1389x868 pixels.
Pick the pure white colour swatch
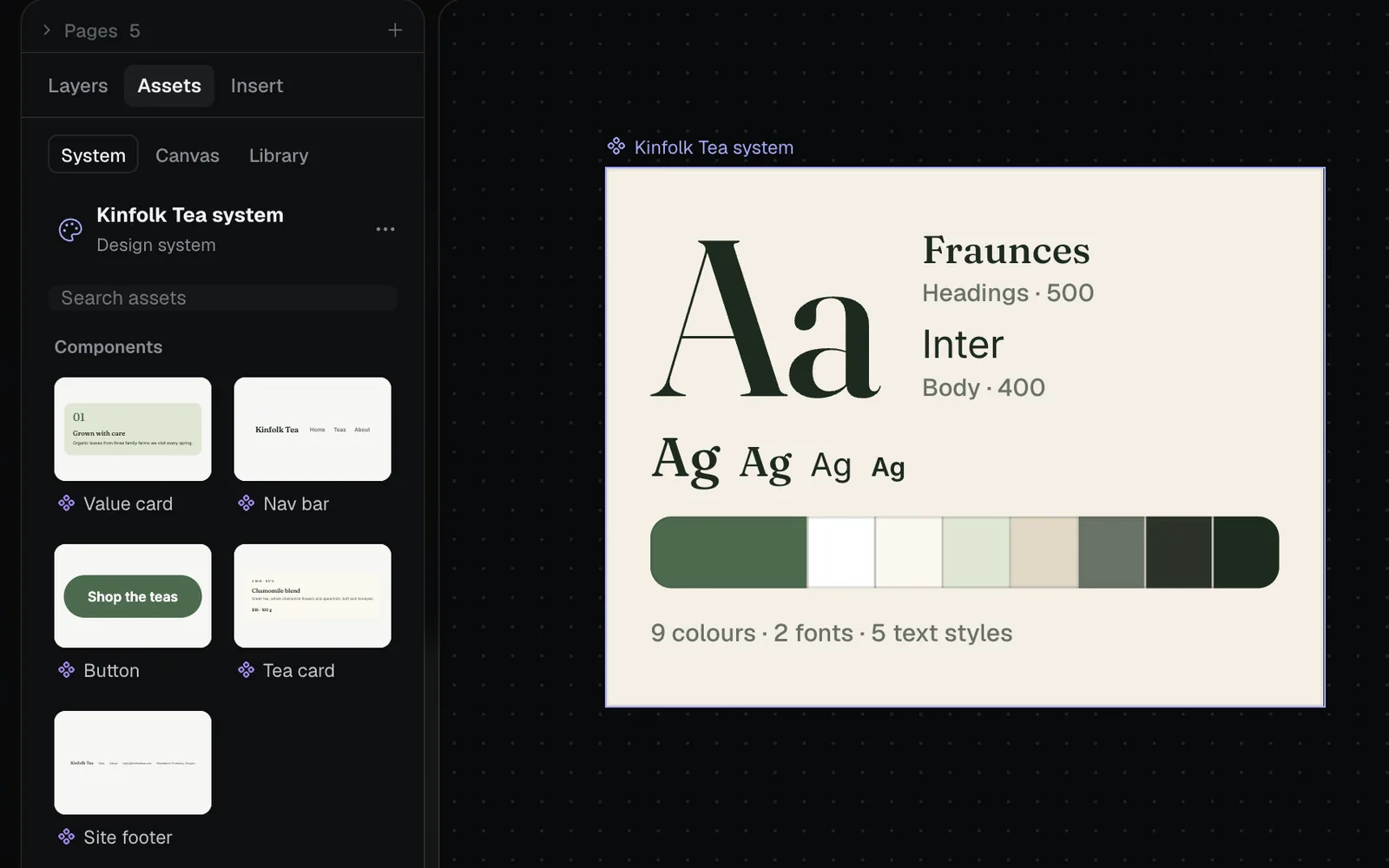[841, 552]
